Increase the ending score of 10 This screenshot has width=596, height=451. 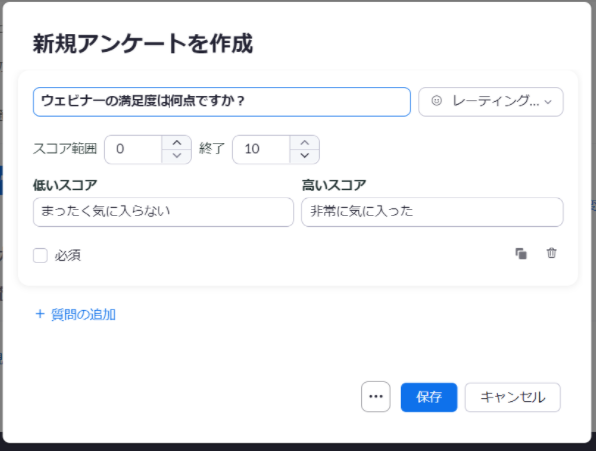point(304,143)
